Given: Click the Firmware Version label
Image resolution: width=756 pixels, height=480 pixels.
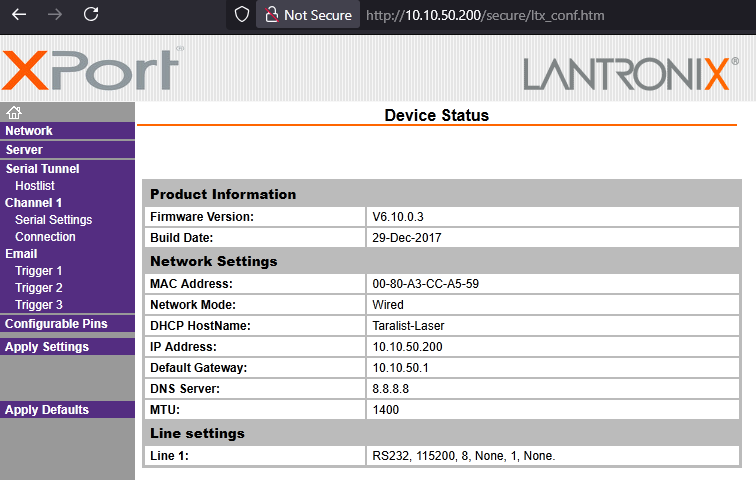Looking at the screenshot, I should (x=202, y=217).
